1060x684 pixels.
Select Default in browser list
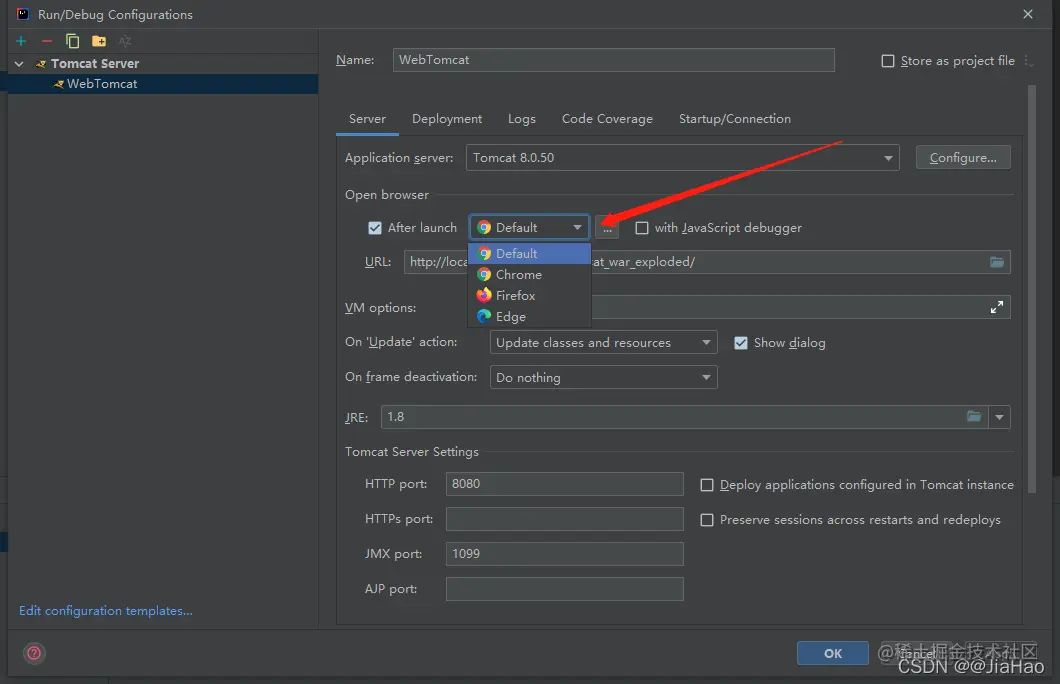click(x=529, y=253)
